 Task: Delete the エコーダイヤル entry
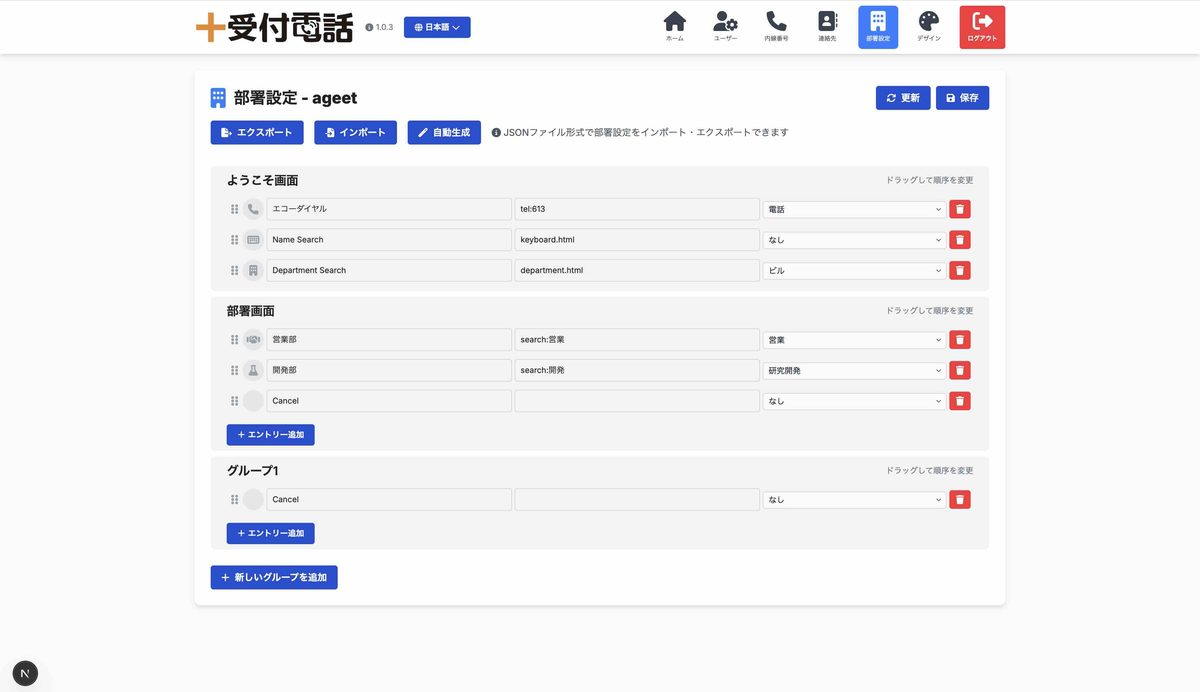coord(960,209)
